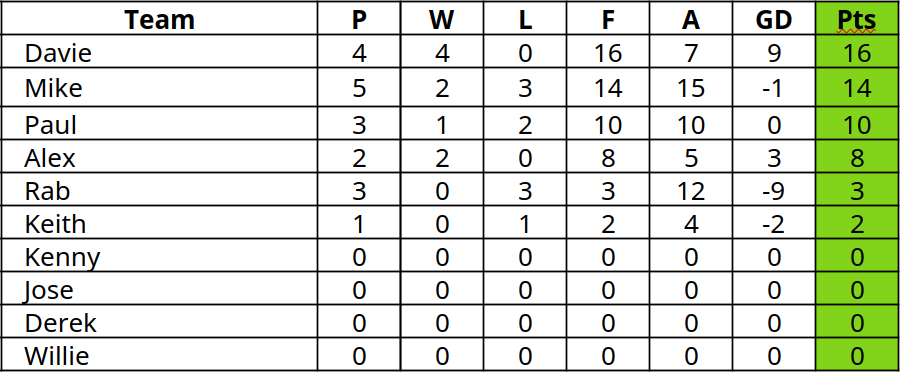900x372 pixels.
Task: Click Rab's goal difference cell -9
Action: coord(774,189)
